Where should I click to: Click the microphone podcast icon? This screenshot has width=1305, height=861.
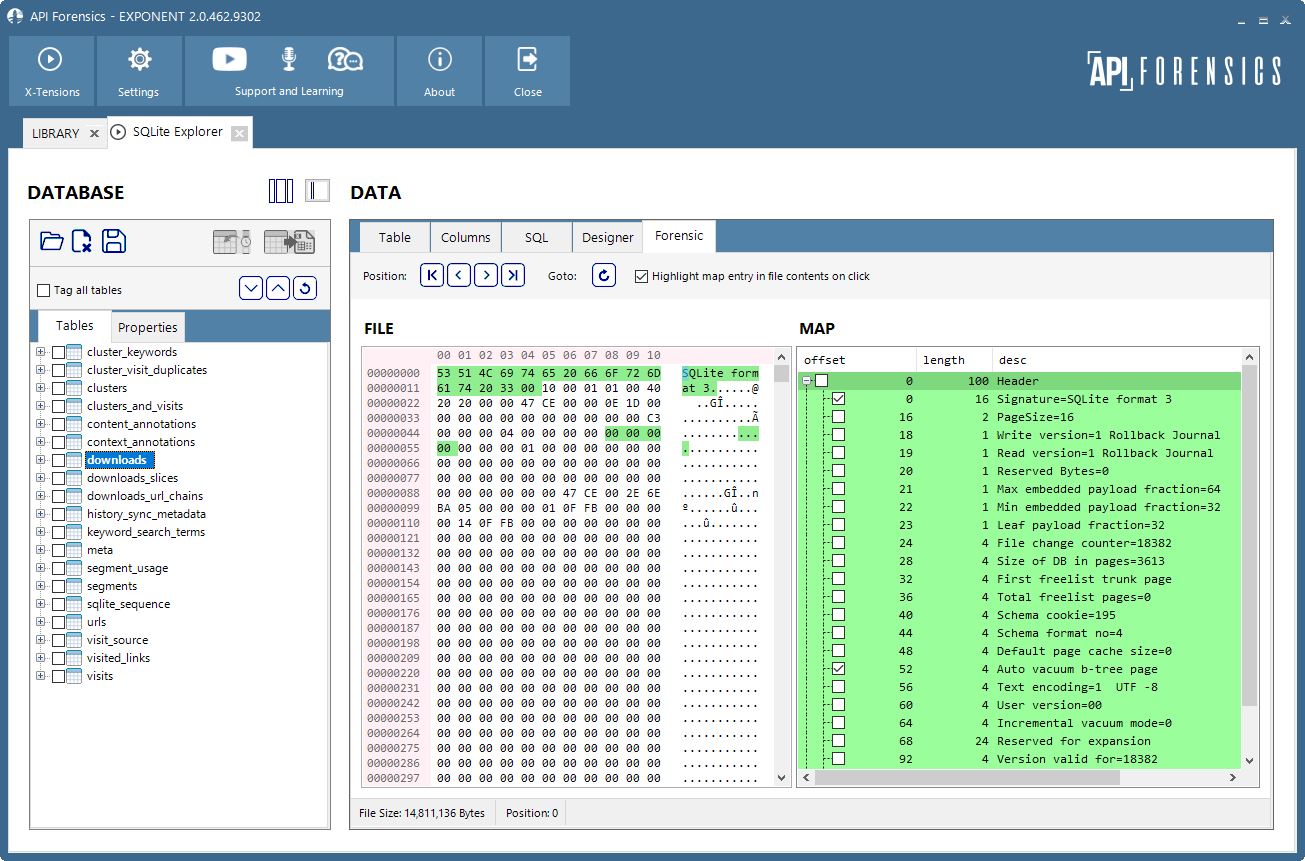pos(289,60)
